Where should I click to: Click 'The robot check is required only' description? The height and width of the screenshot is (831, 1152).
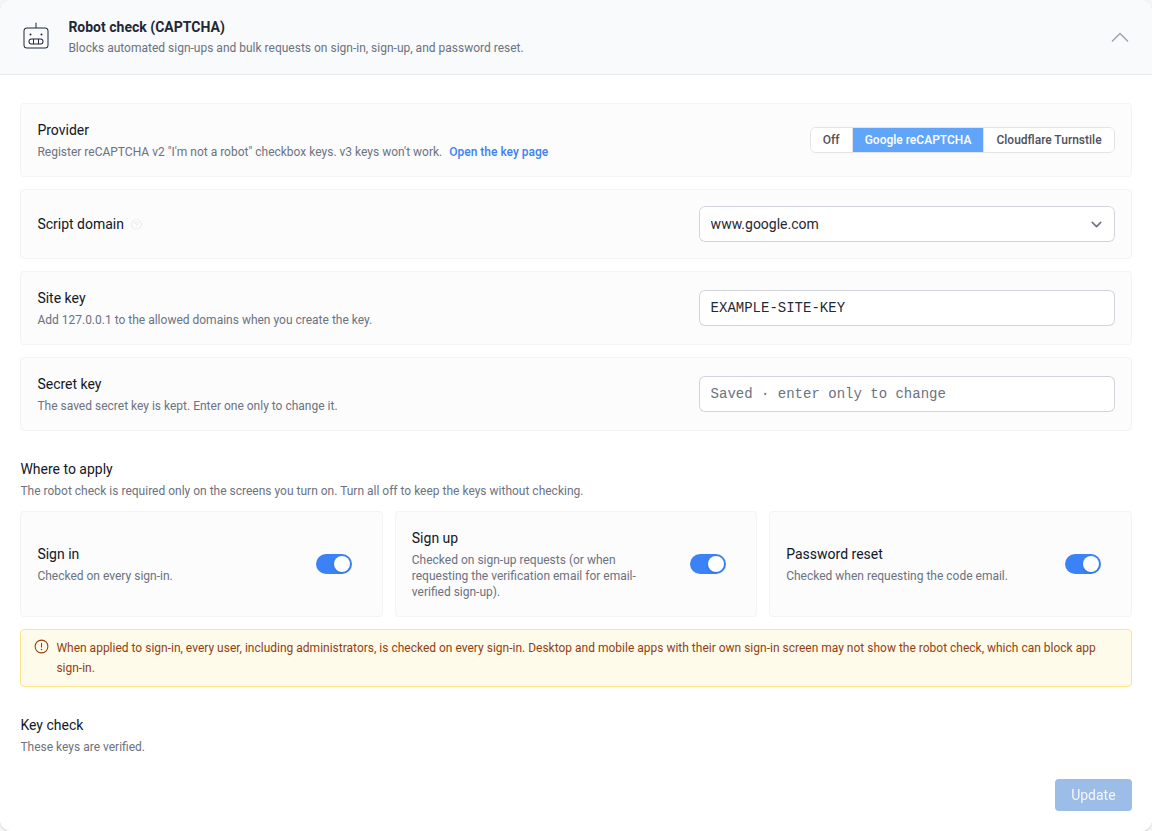301,490
